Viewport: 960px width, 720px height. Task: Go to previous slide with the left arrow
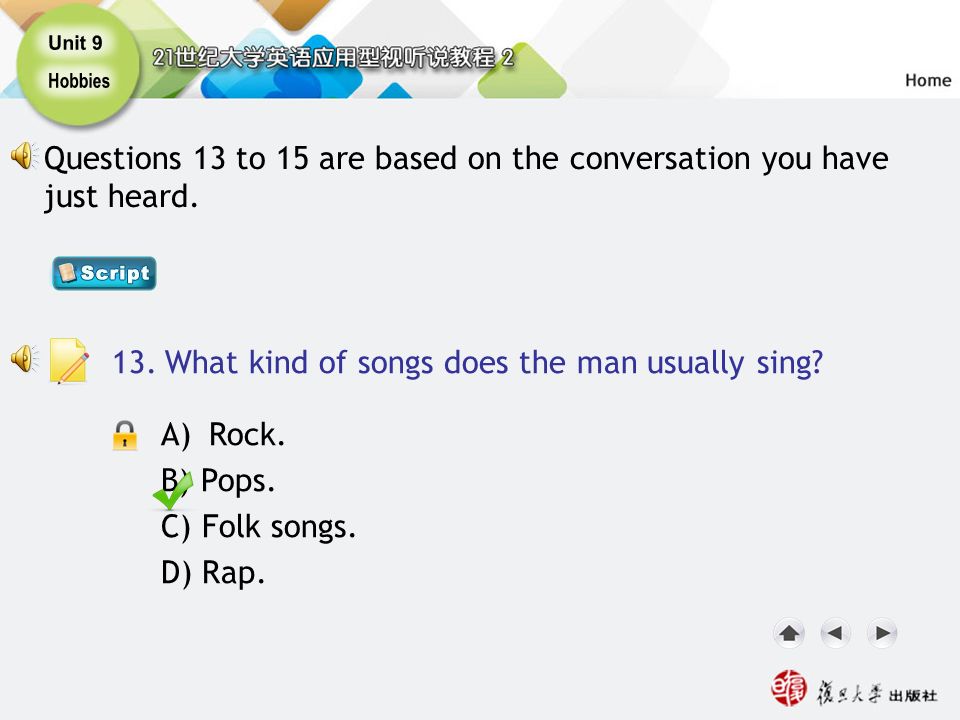836,633
